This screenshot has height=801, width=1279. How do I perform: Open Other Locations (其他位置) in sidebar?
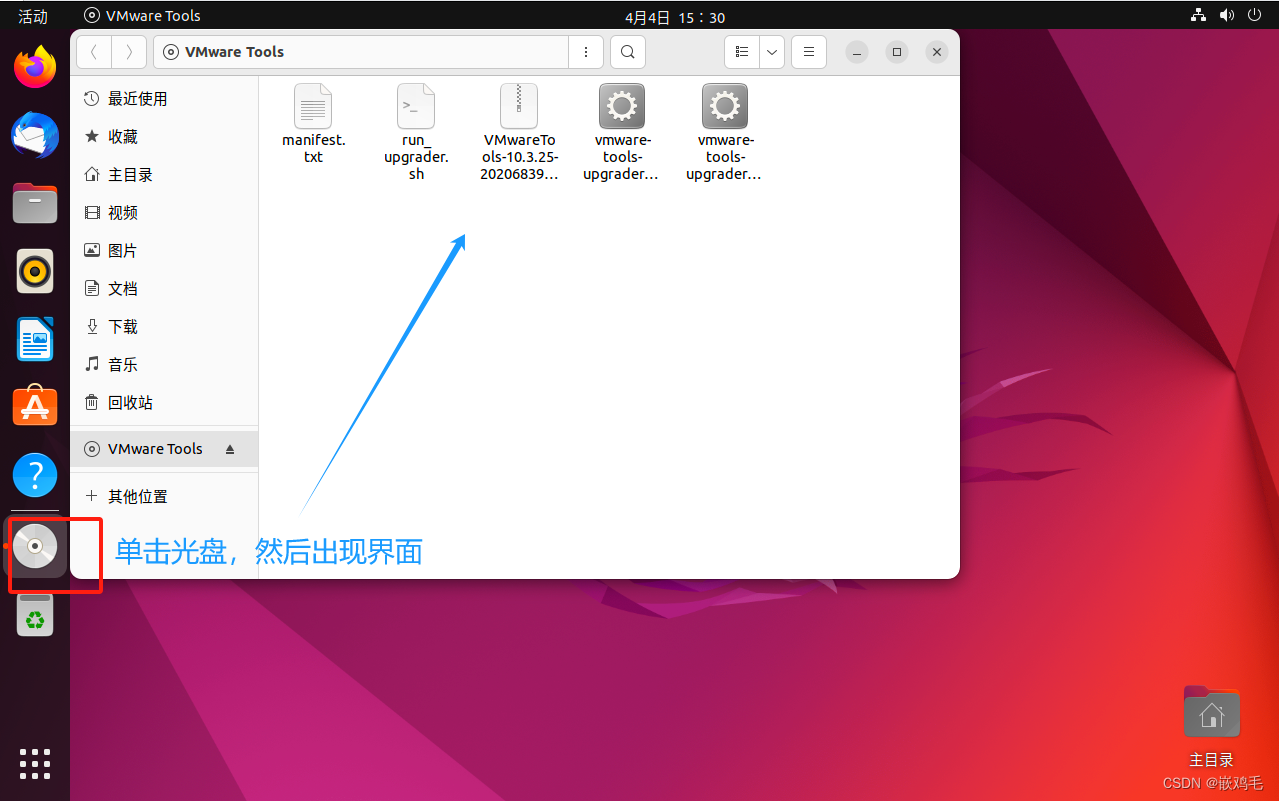(x=164, y=497)
